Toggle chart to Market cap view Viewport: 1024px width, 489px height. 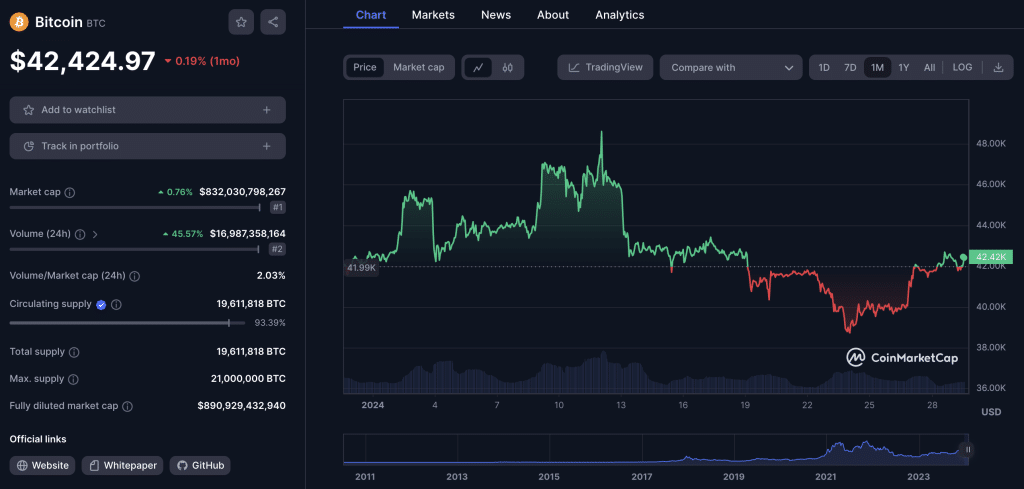coord(418,67)
